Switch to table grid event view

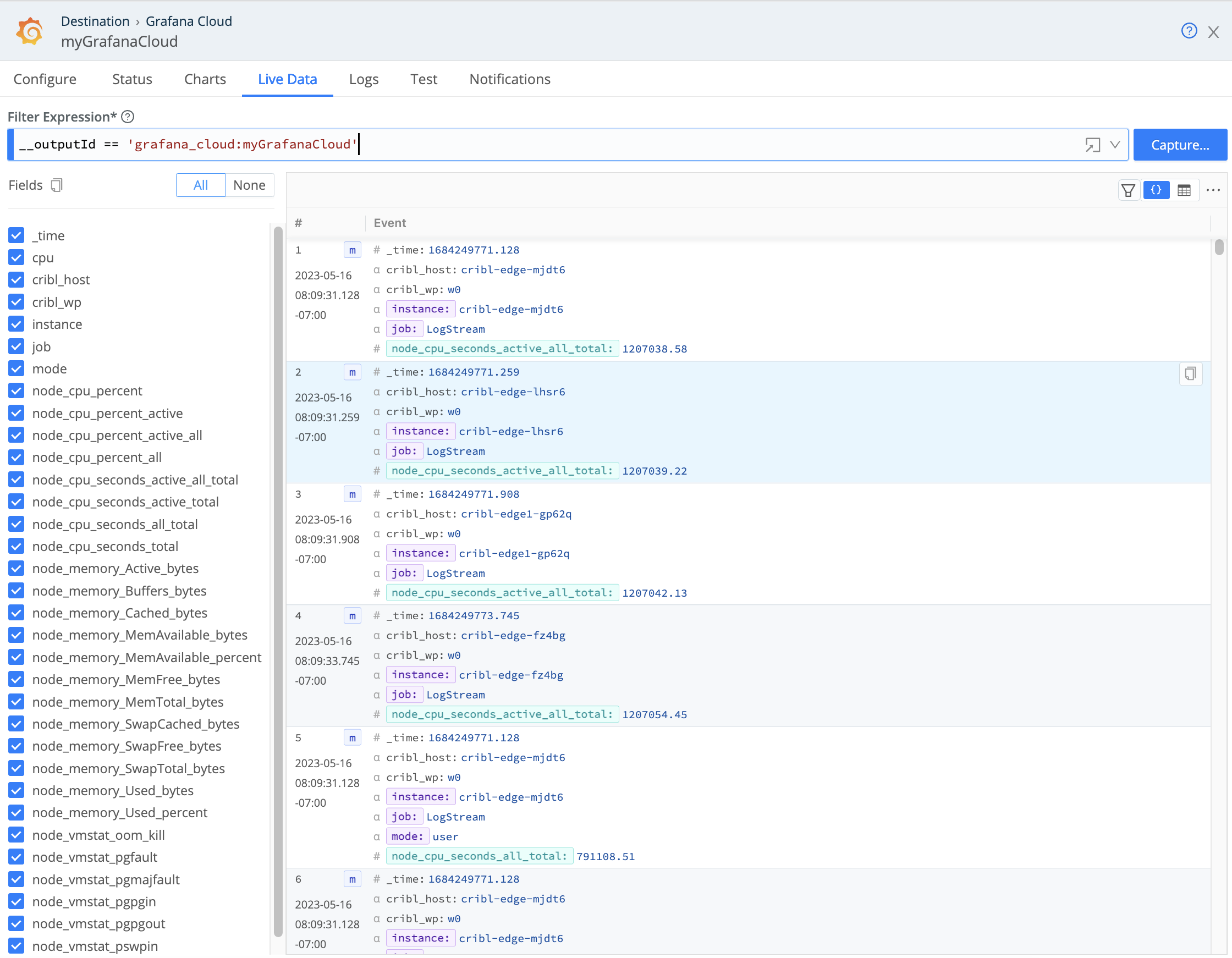1184,190
